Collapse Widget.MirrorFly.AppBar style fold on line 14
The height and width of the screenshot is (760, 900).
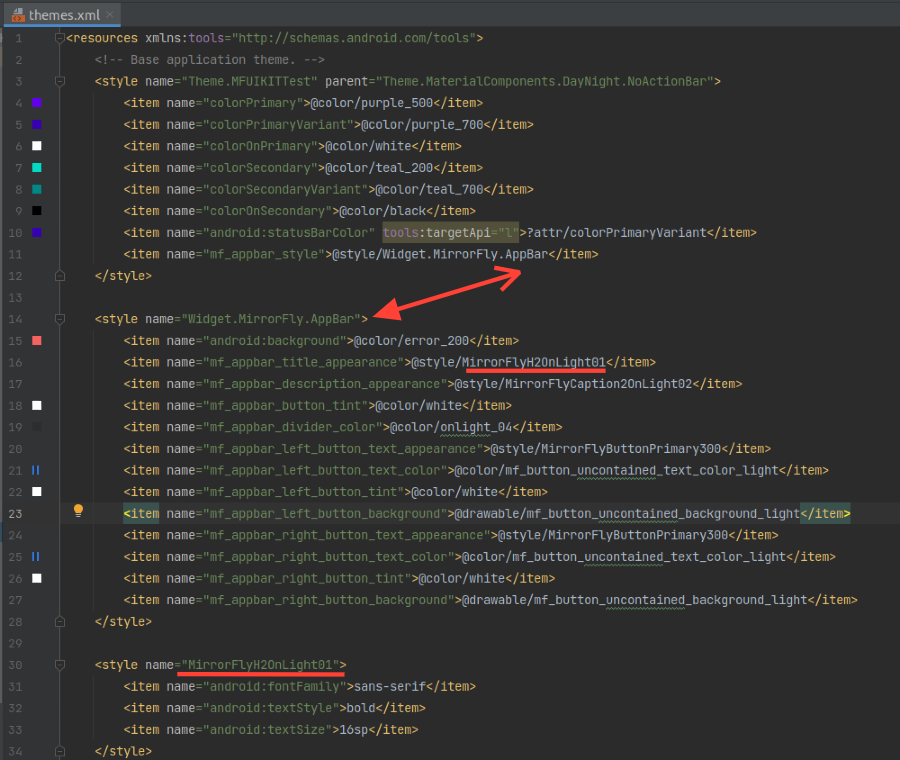[59, 319]
